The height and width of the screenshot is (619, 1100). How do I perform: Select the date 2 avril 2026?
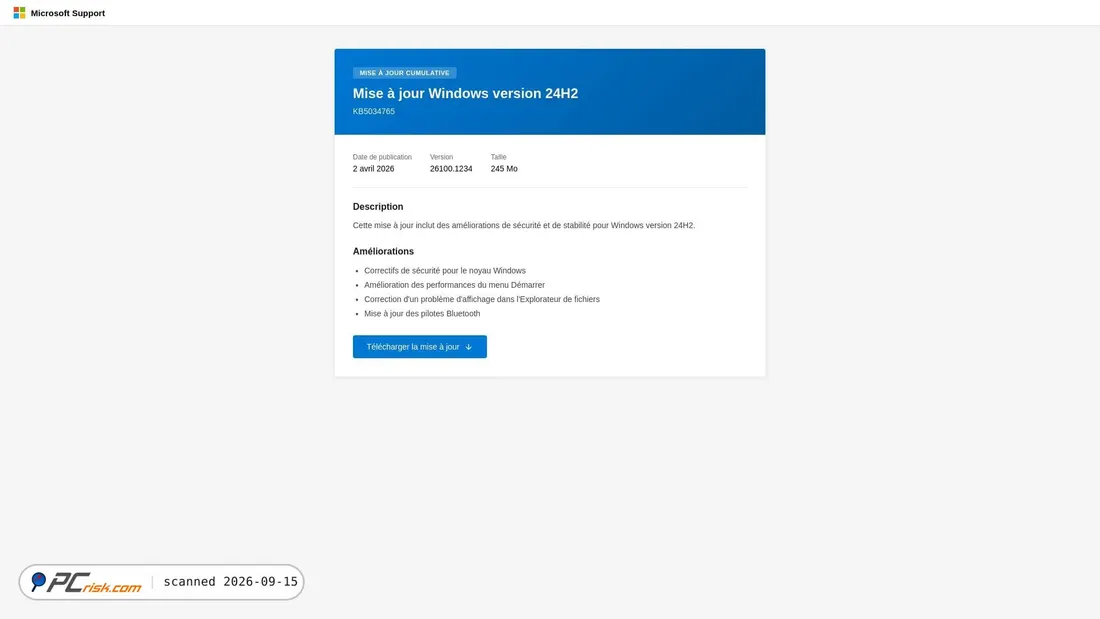pos(373,169)
